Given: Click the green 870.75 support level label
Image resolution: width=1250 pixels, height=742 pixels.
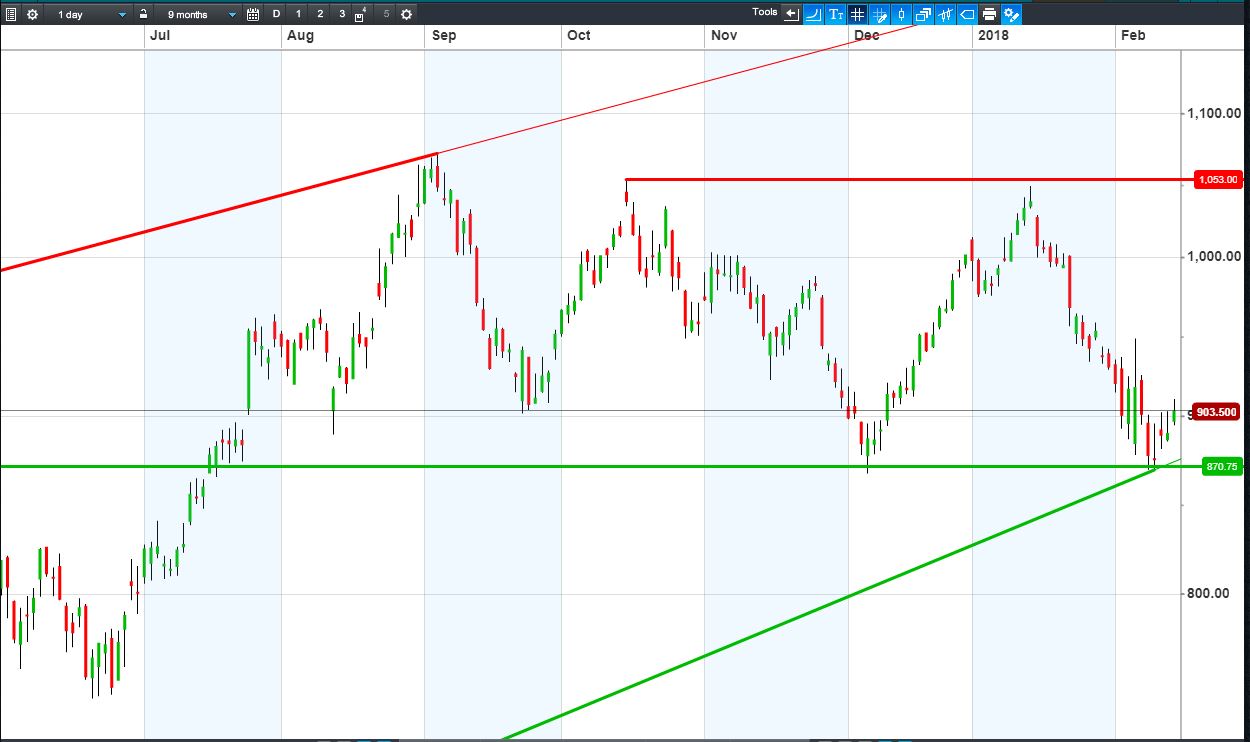Looking at the screenshot, I should [x=1222, y=467].
